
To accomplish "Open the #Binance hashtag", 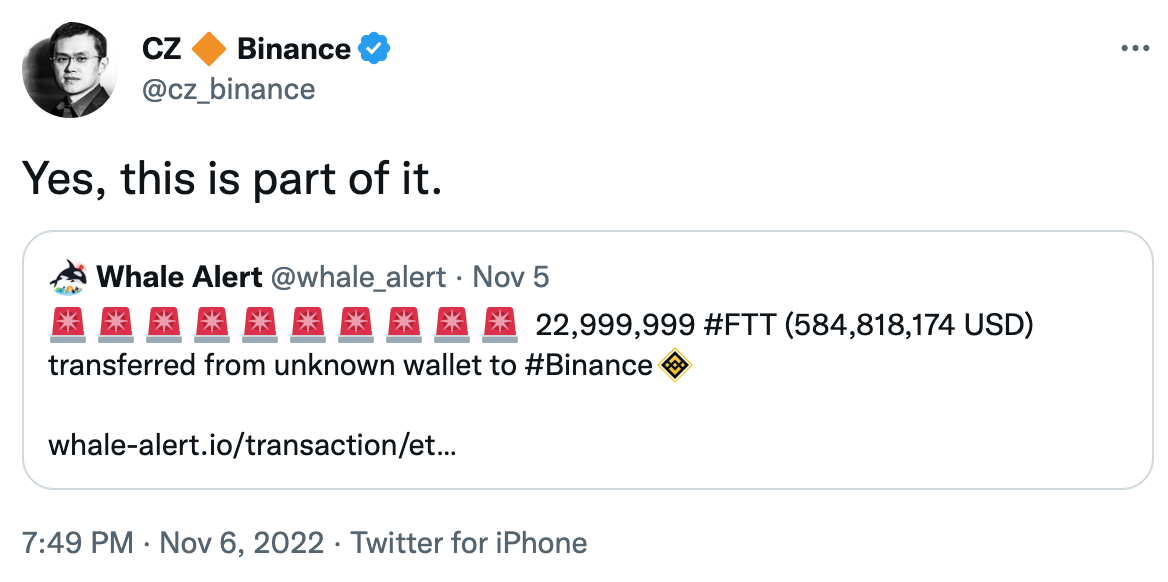I will tap(587, 365).
